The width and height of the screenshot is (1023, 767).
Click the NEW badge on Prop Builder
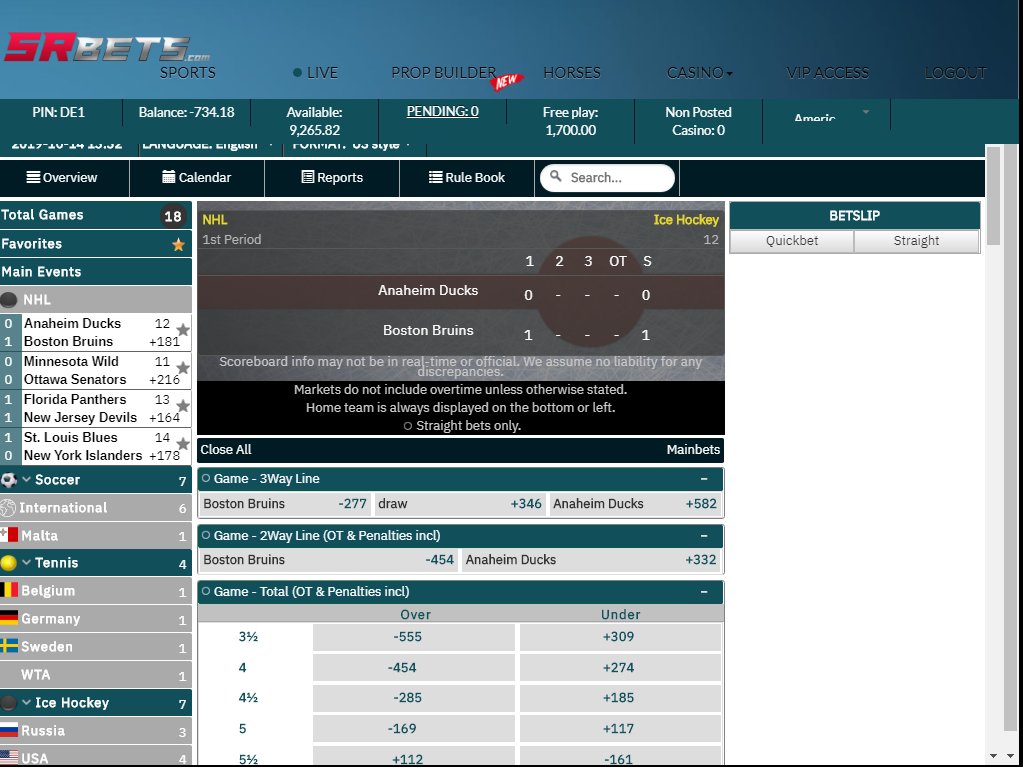click(x=507, y=81)
